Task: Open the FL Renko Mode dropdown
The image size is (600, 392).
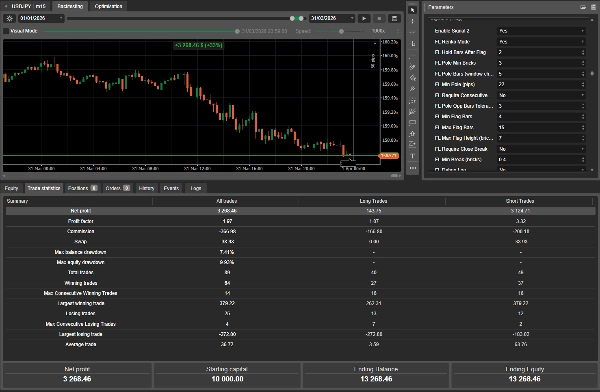Action: pos(541,42)
